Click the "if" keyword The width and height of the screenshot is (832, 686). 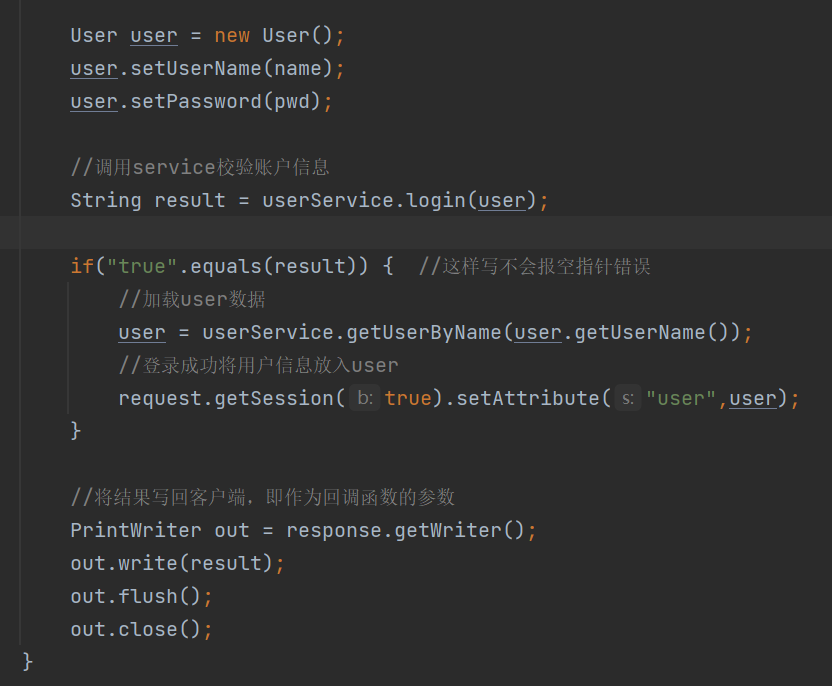pos(82,266)
